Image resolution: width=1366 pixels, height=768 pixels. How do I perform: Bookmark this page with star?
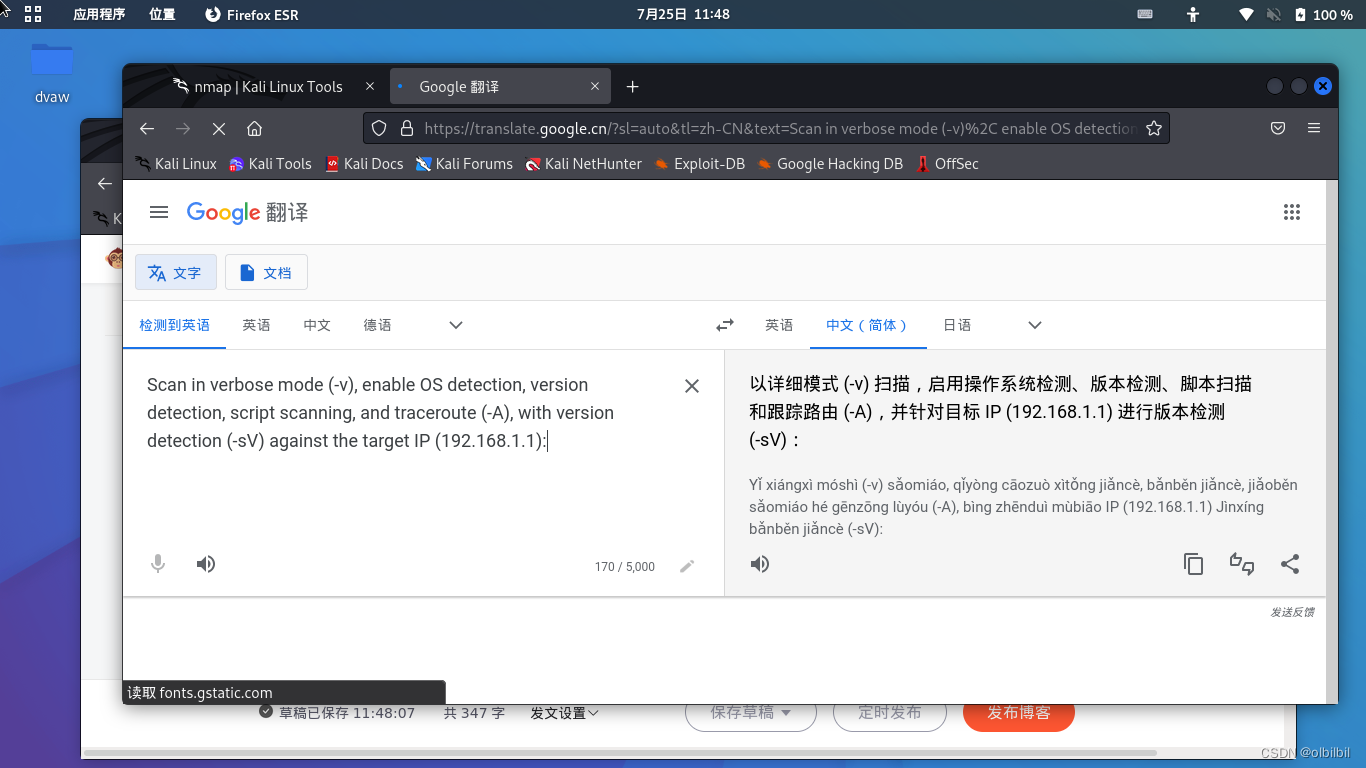(1153, 128)
